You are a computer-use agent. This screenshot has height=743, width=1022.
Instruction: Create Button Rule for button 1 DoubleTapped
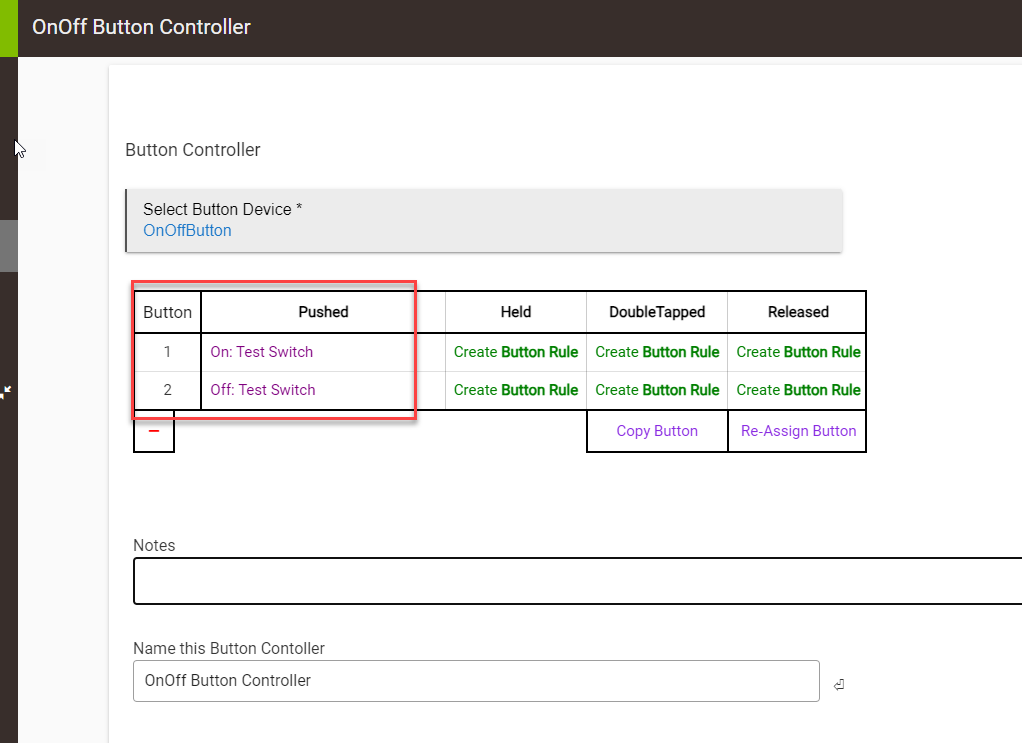coord(657,352)
